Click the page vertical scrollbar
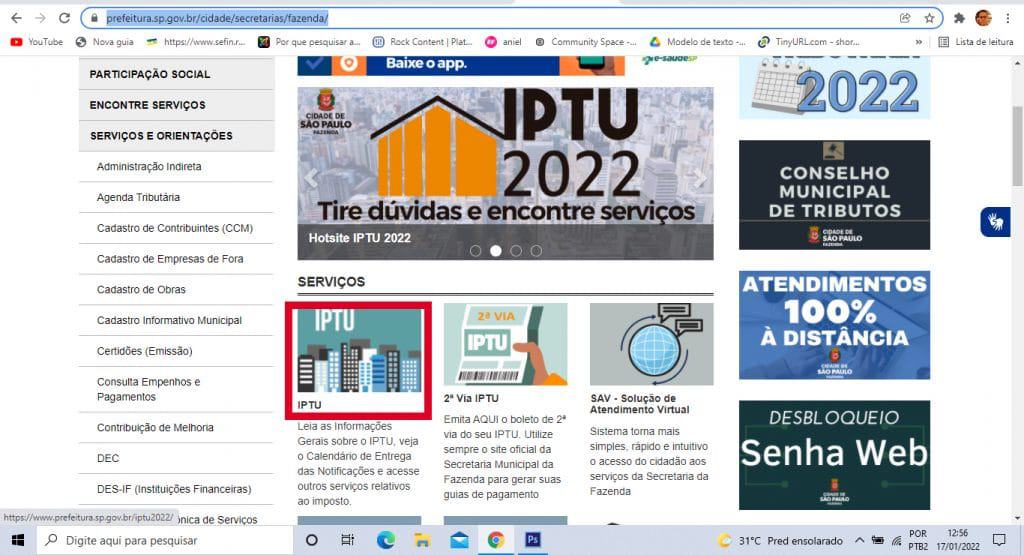This screenshot has width=1024, height=555. click(x=1017, y=145)
